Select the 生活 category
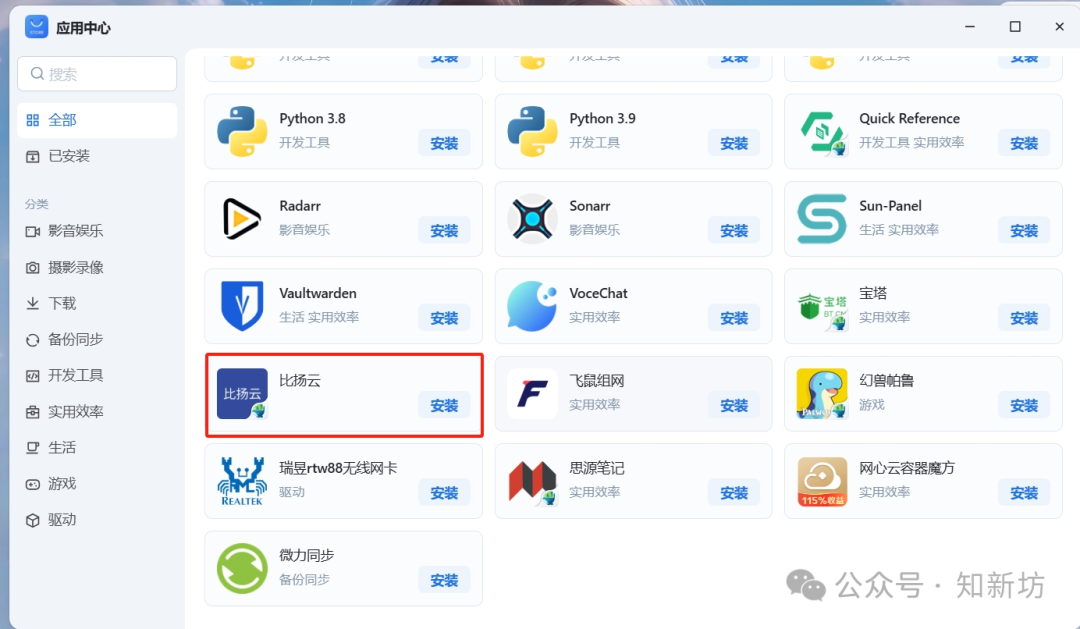The width and height of the screenshot is (1080, 629). click(x=97, y=448)
